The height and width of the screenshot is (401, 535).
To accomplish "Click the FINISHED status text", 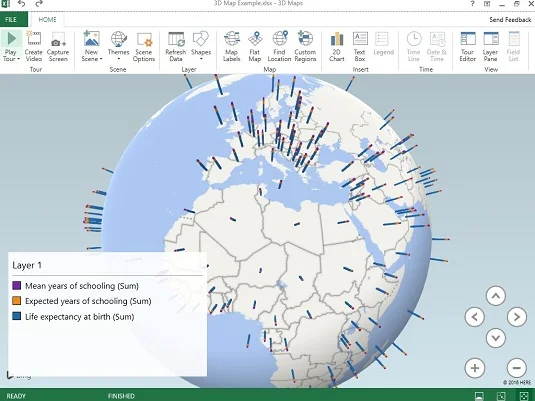I will [x=121, y=396].
